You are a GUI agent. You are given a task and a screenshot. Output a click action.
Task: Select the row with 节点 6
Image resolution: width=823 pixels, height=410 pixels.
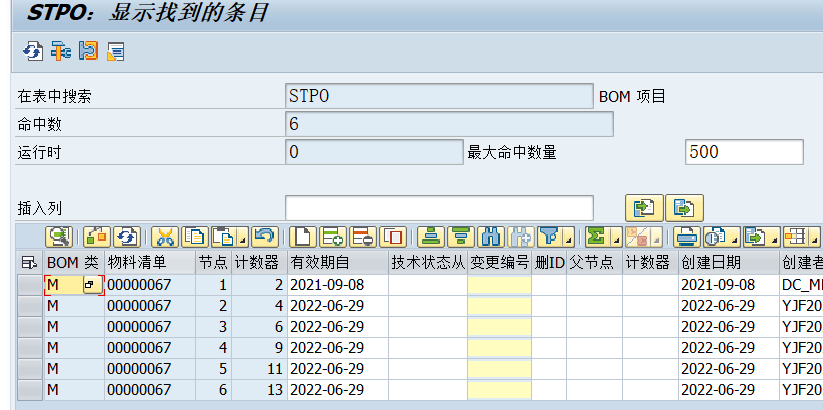pyautogui.click(x=29, y=390)
